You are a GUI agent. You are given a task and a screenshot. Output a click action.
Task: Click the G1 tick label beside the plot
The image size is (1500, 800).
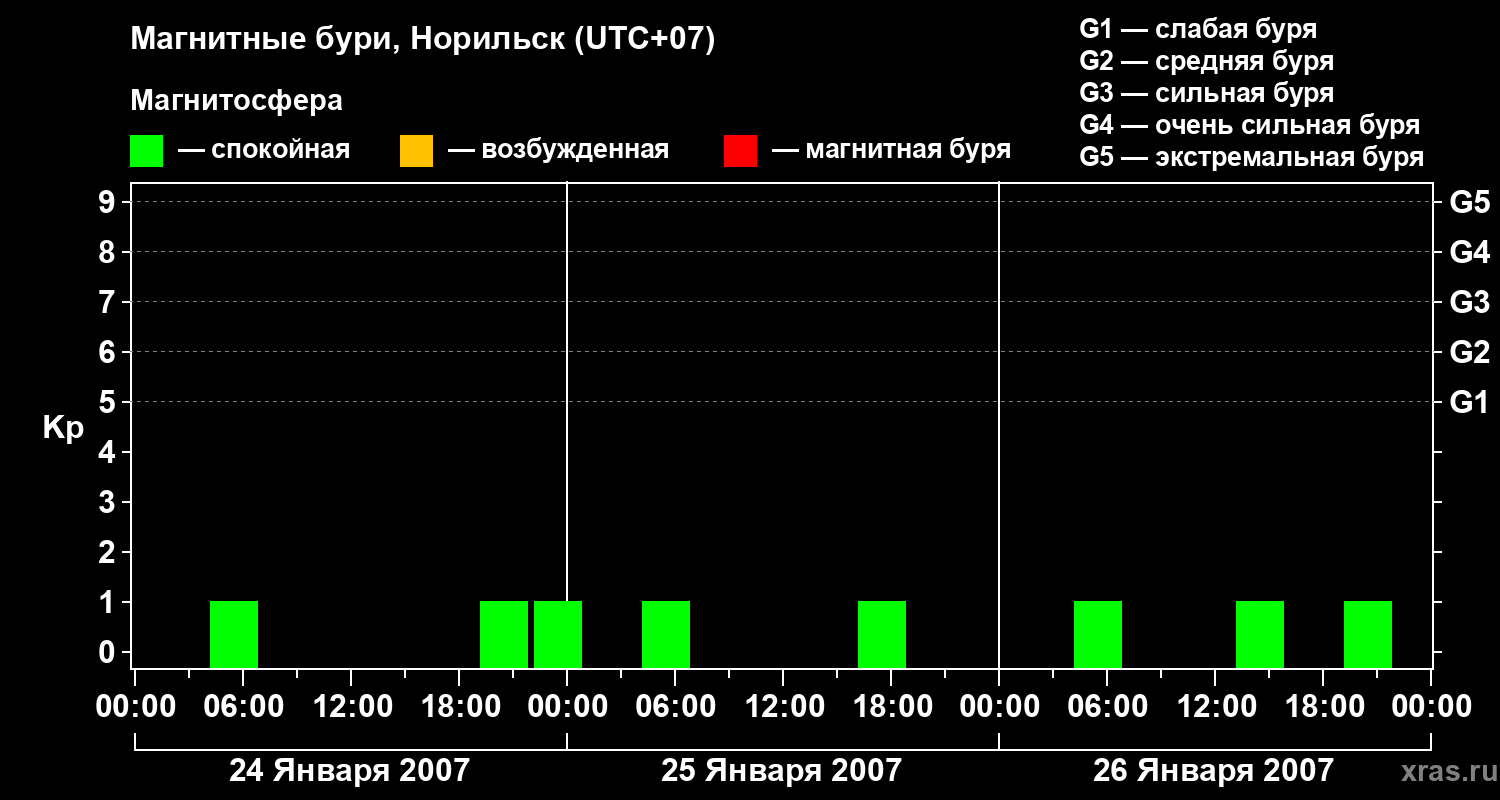coord(1470,402)
